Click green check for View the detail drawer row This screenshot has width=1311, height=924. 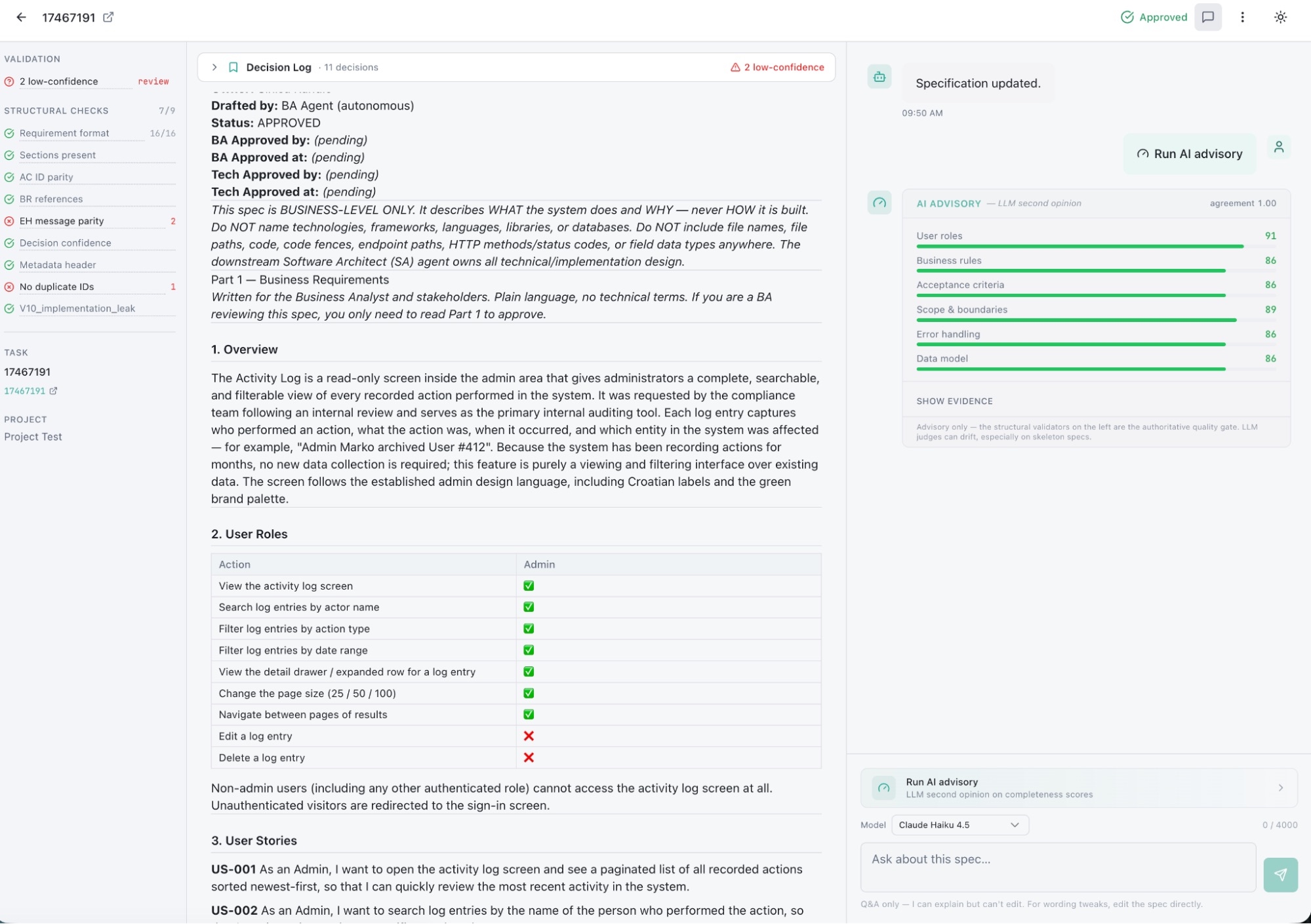coord(529,672)
